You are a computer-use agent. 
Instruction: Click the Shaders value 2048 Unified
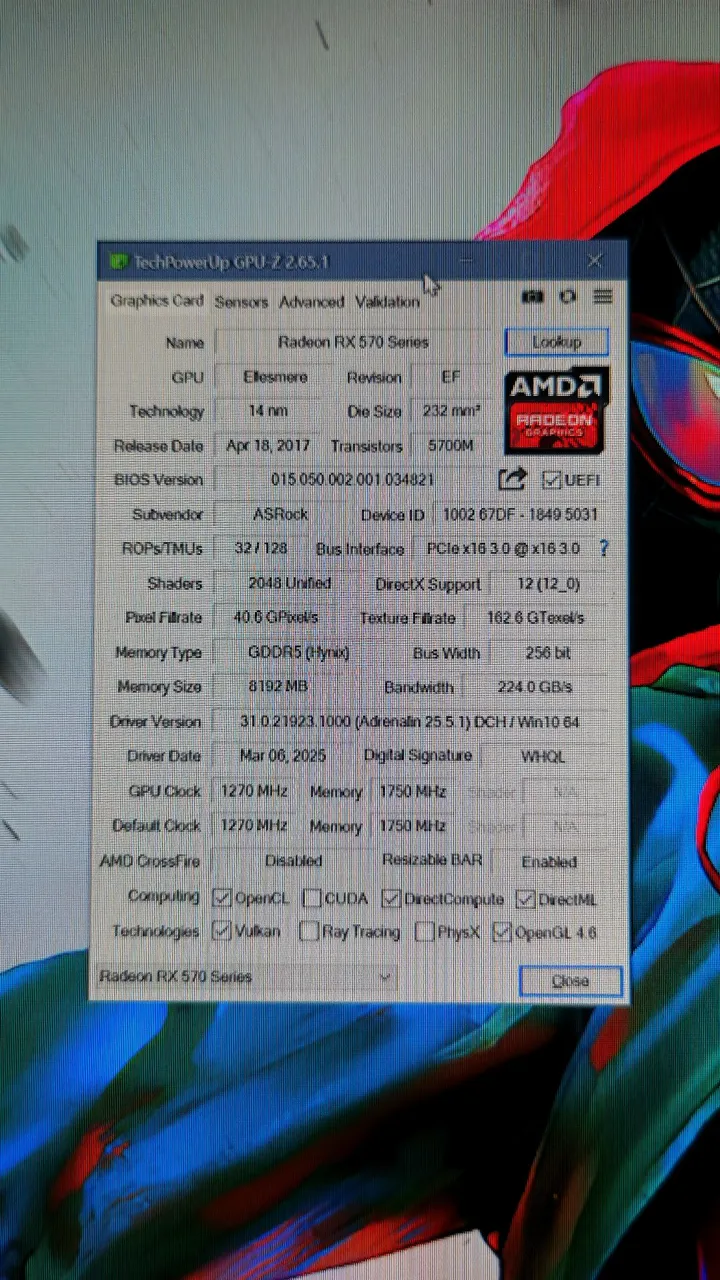[289, 583]
